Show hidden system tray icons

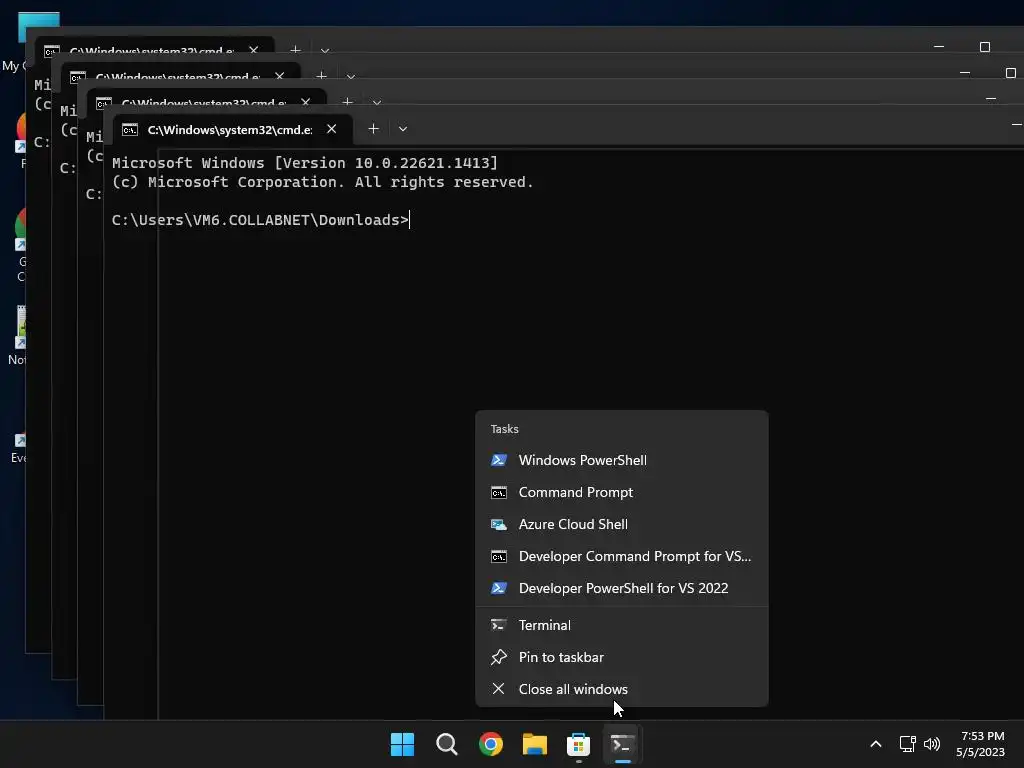[x=876, y=744]
